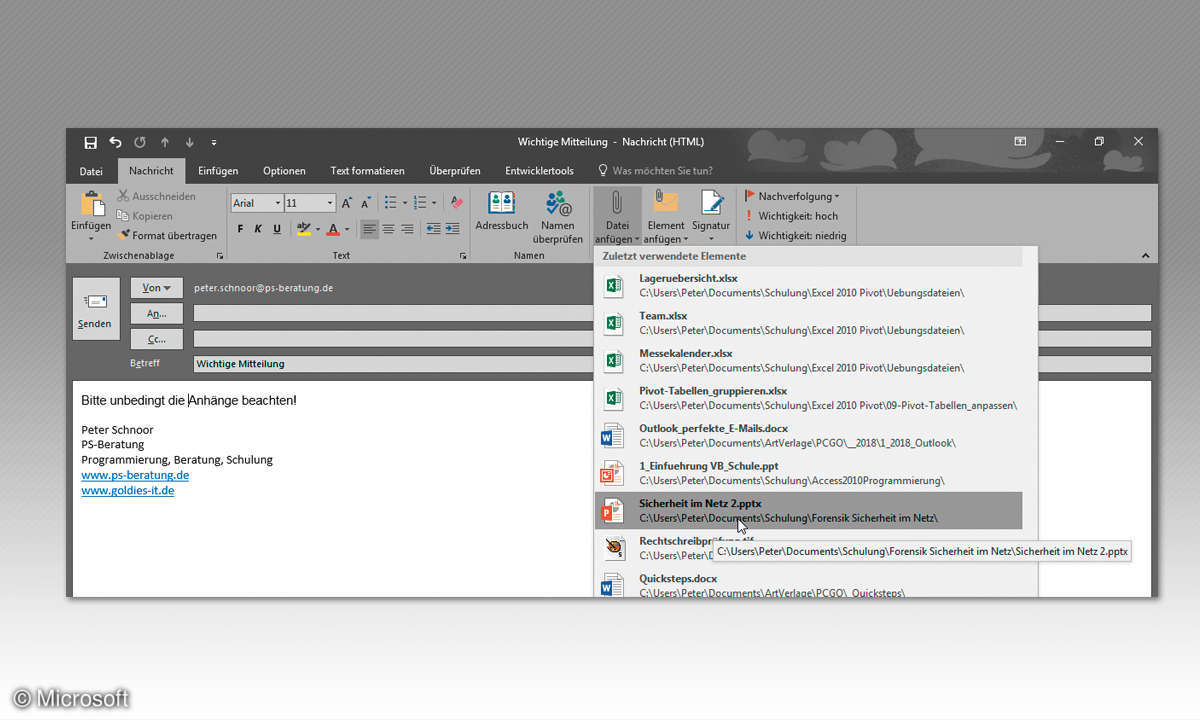The height and width of the screenshot is (720, 1200).
Task: Click the Redo arrow icon
Action: tap(140, 142)
